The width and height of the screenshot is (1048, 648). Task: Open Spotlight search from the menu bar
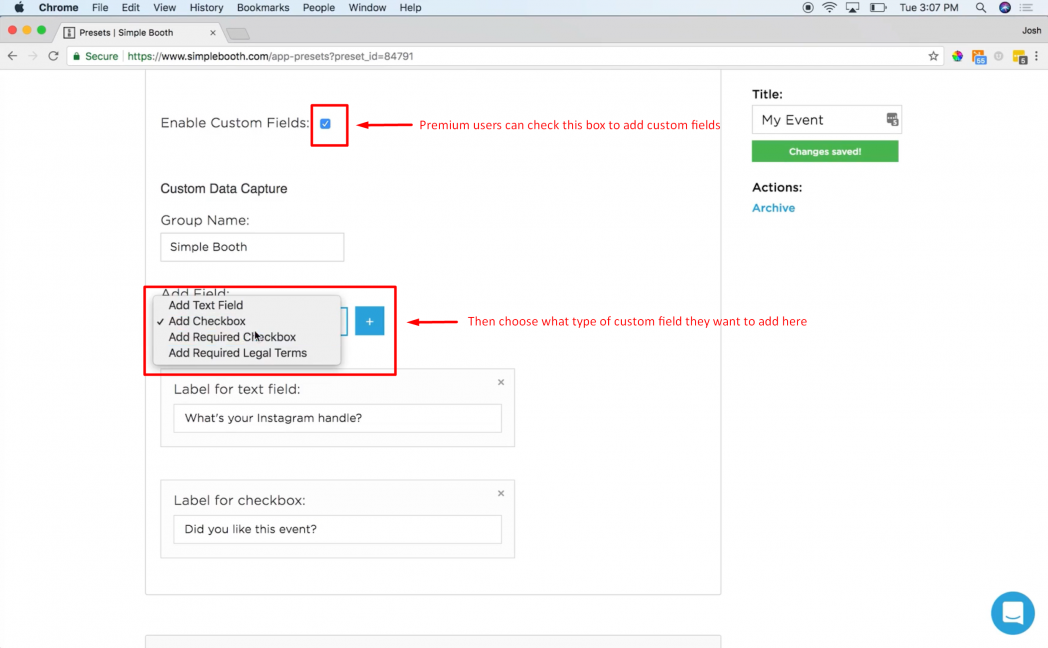[x=981, y=7]
